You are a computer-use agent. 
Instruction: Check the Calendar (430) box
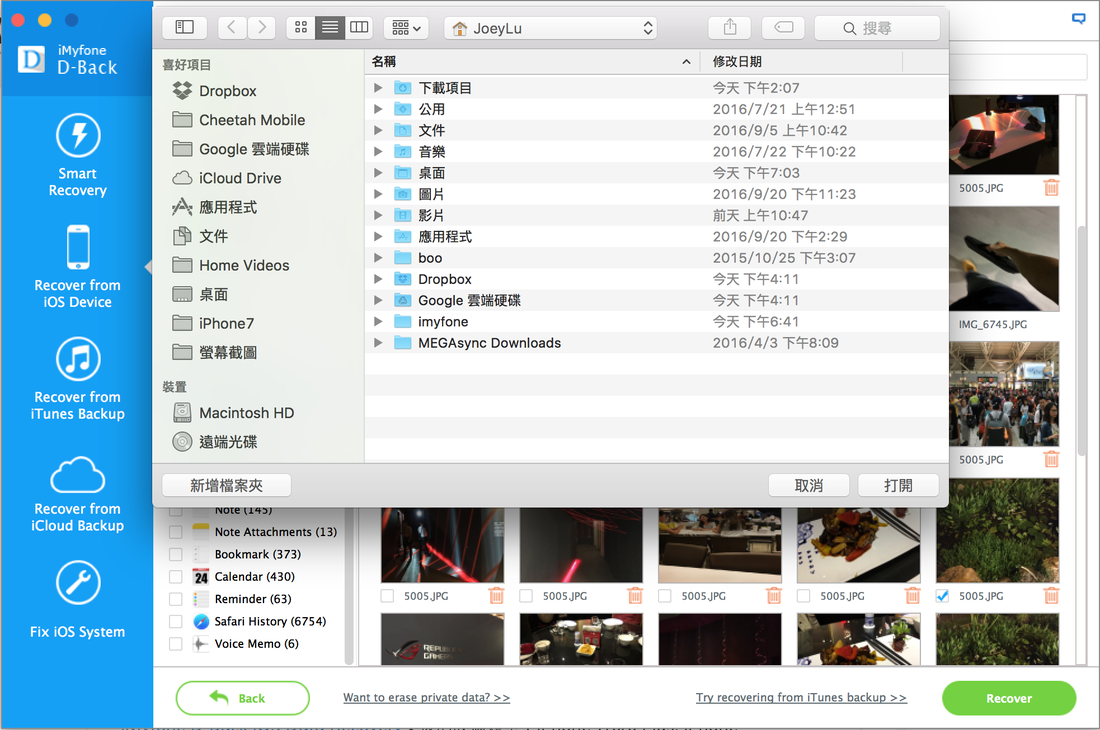click(x=176, y=577)
